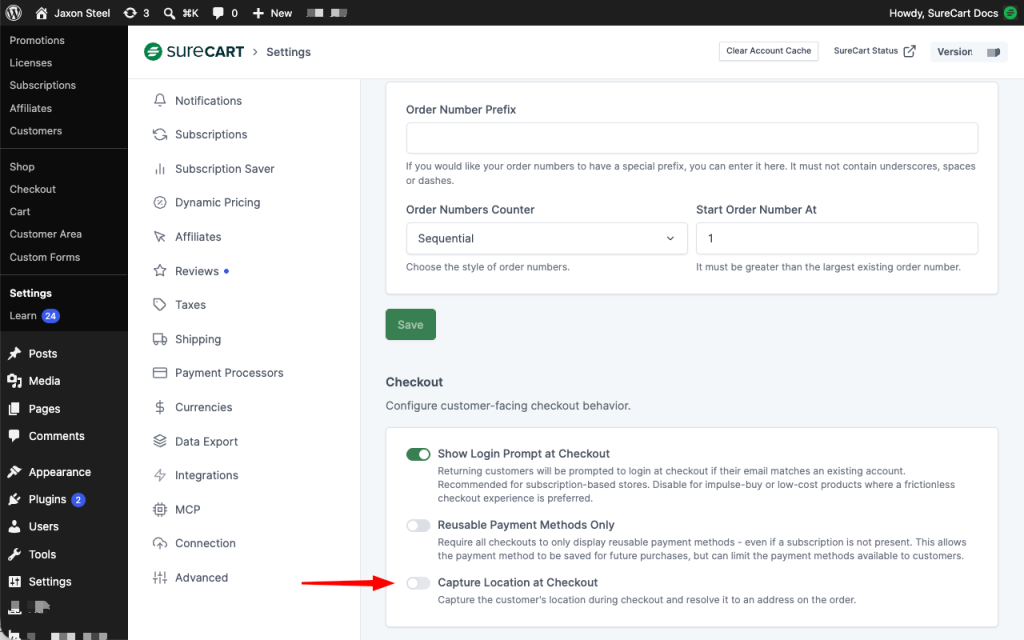This screenshot has width=1024, height=640.
Task: Click the Payment Processors card icon
Action: (x=160, y=373)
